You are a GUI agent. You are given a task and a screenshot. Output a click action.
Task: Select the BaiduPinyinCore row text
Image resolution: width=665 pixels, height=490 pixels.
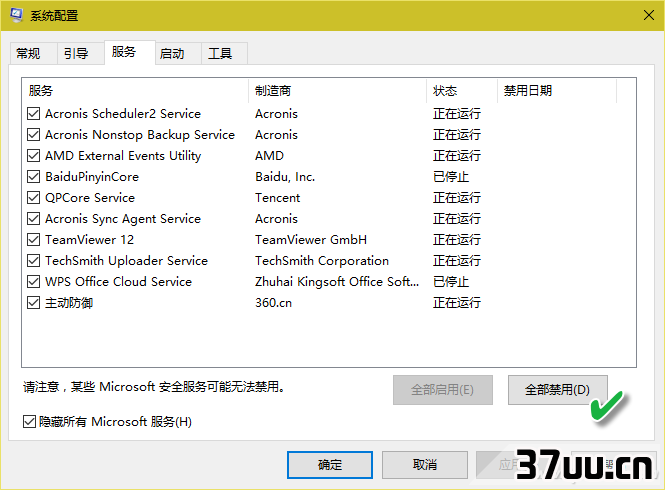(92, 176)
